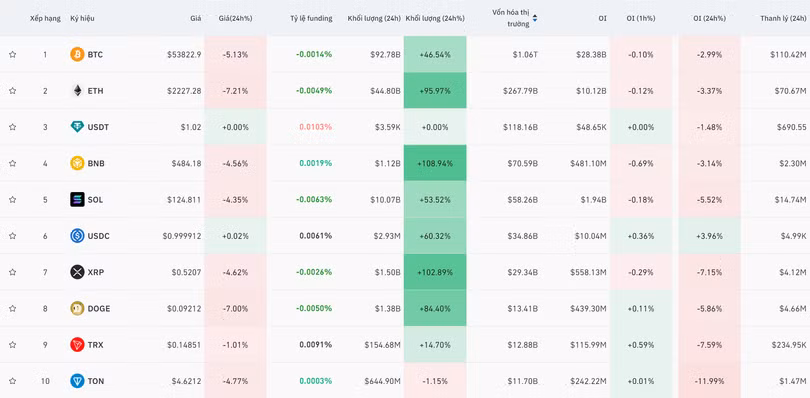This screenshot has height=398, width=810.
Task: Click the Dogecoin DOGE icon
Action: (77, 309)
